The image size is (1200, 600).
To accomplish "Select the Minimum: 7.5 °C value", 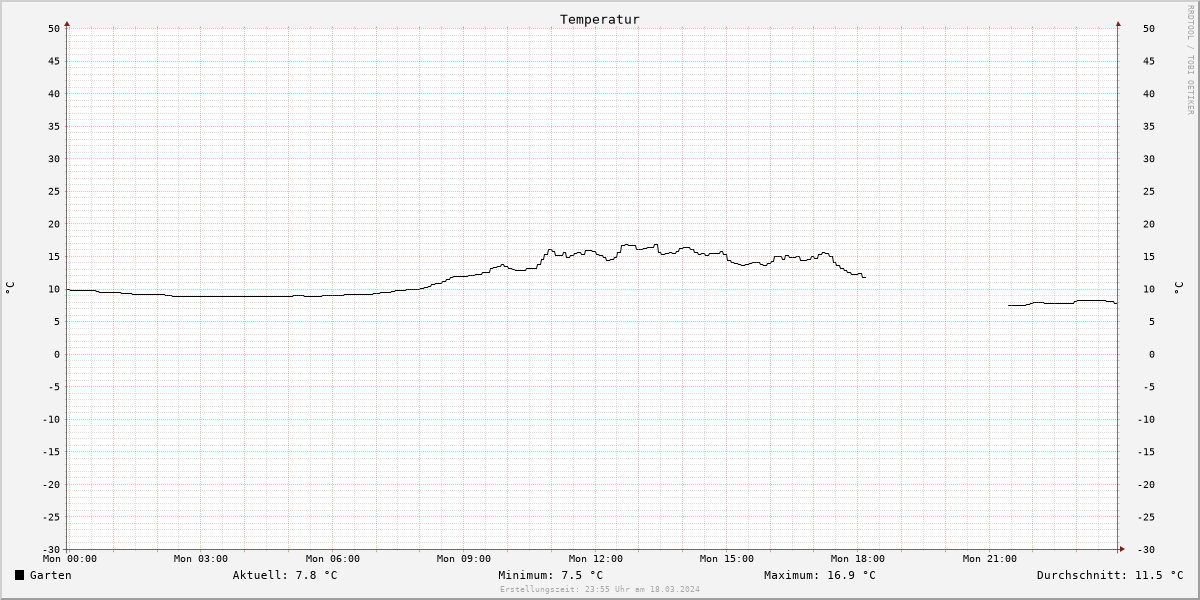I will (x=551, y=575).
